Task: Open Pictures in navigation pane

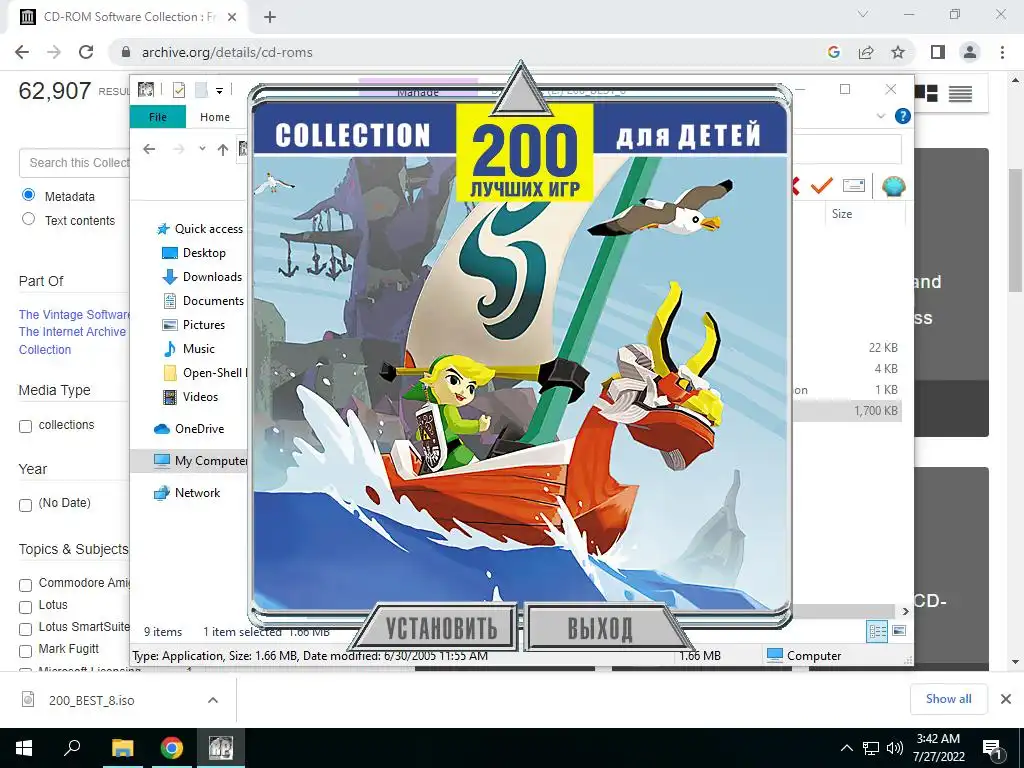Action: point(204,325)
